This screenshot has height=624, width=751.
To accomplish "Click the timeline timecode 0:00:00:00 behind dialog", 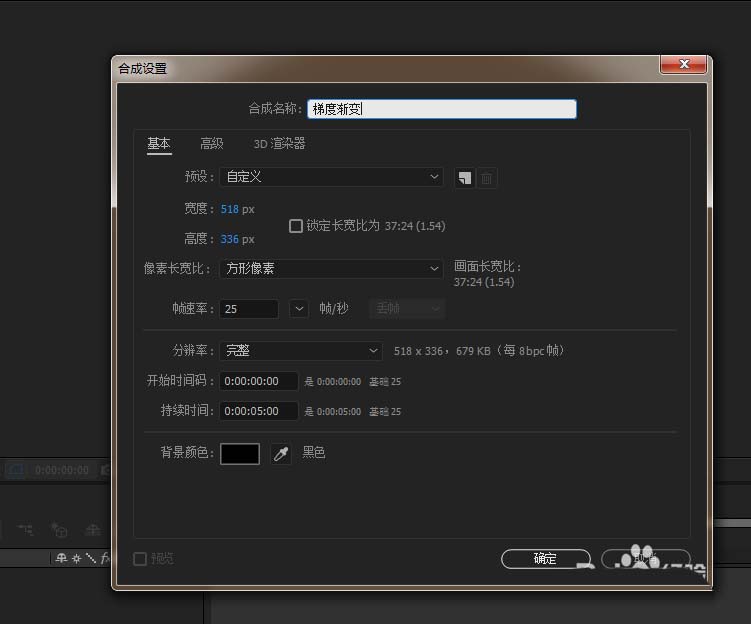I will point(62,470).
